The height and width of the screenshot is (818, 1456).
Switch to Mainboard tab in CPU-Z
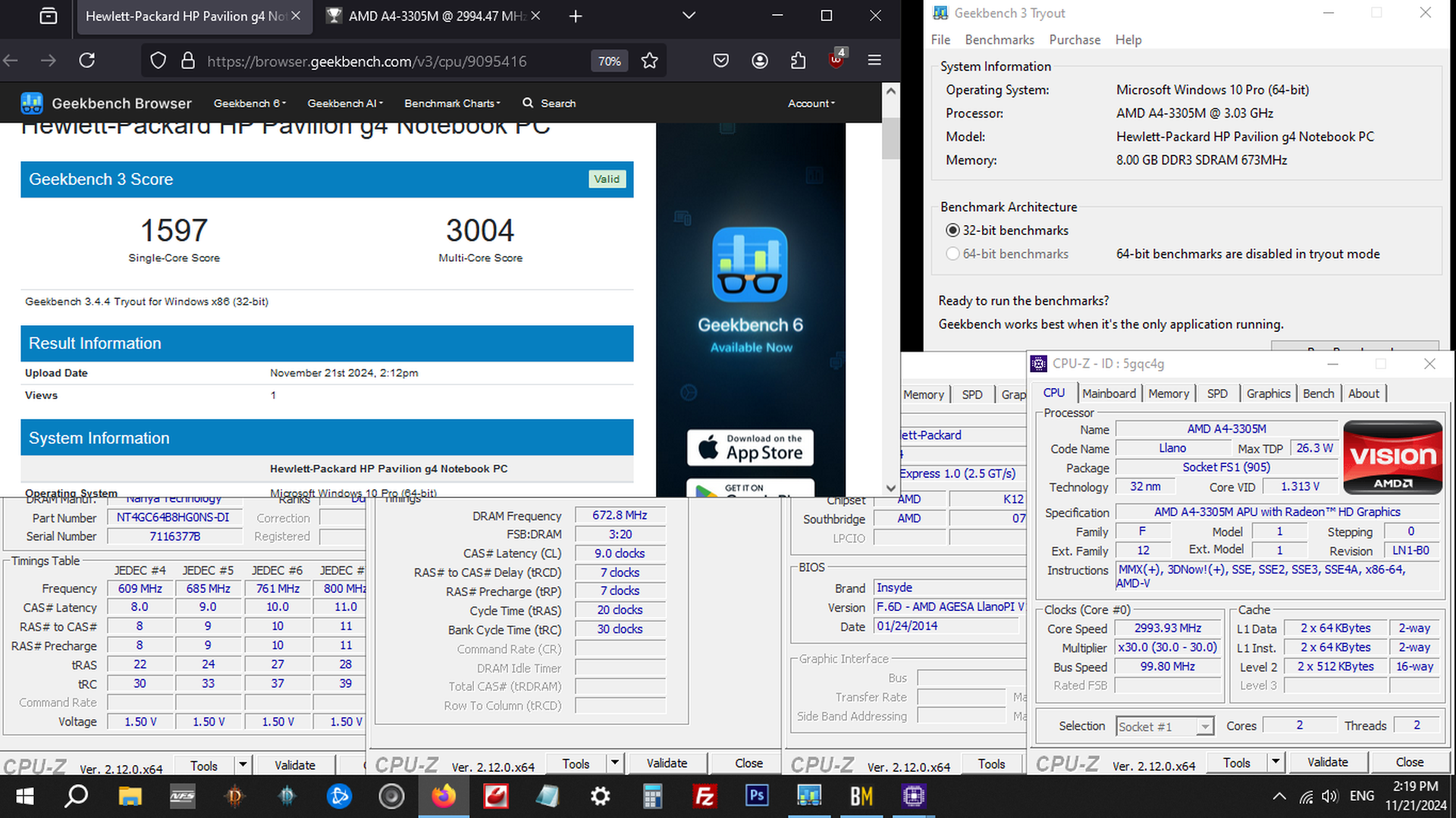[1109, 393]
